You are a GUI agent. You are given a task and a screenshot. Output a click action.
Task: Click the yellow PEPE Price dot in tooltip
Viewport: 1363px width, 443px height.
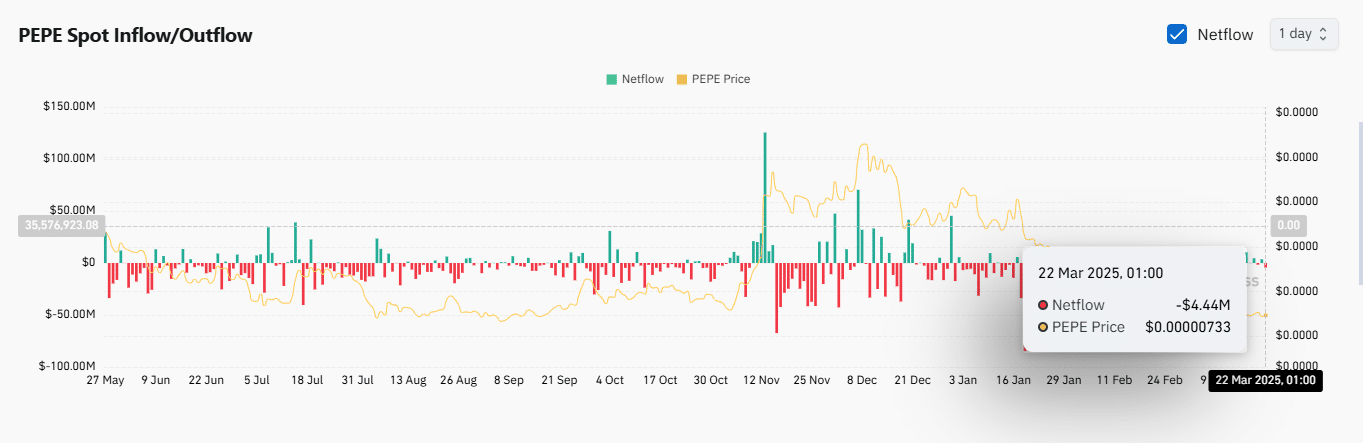(x=1043, y=327)
